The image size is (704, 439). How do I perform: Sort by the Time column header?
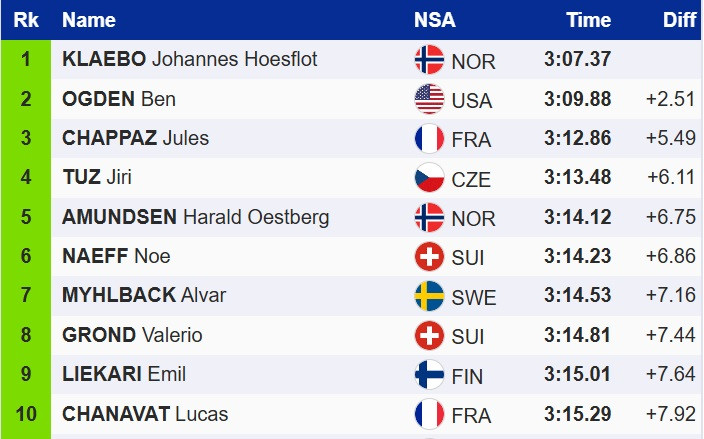[588, 20]
